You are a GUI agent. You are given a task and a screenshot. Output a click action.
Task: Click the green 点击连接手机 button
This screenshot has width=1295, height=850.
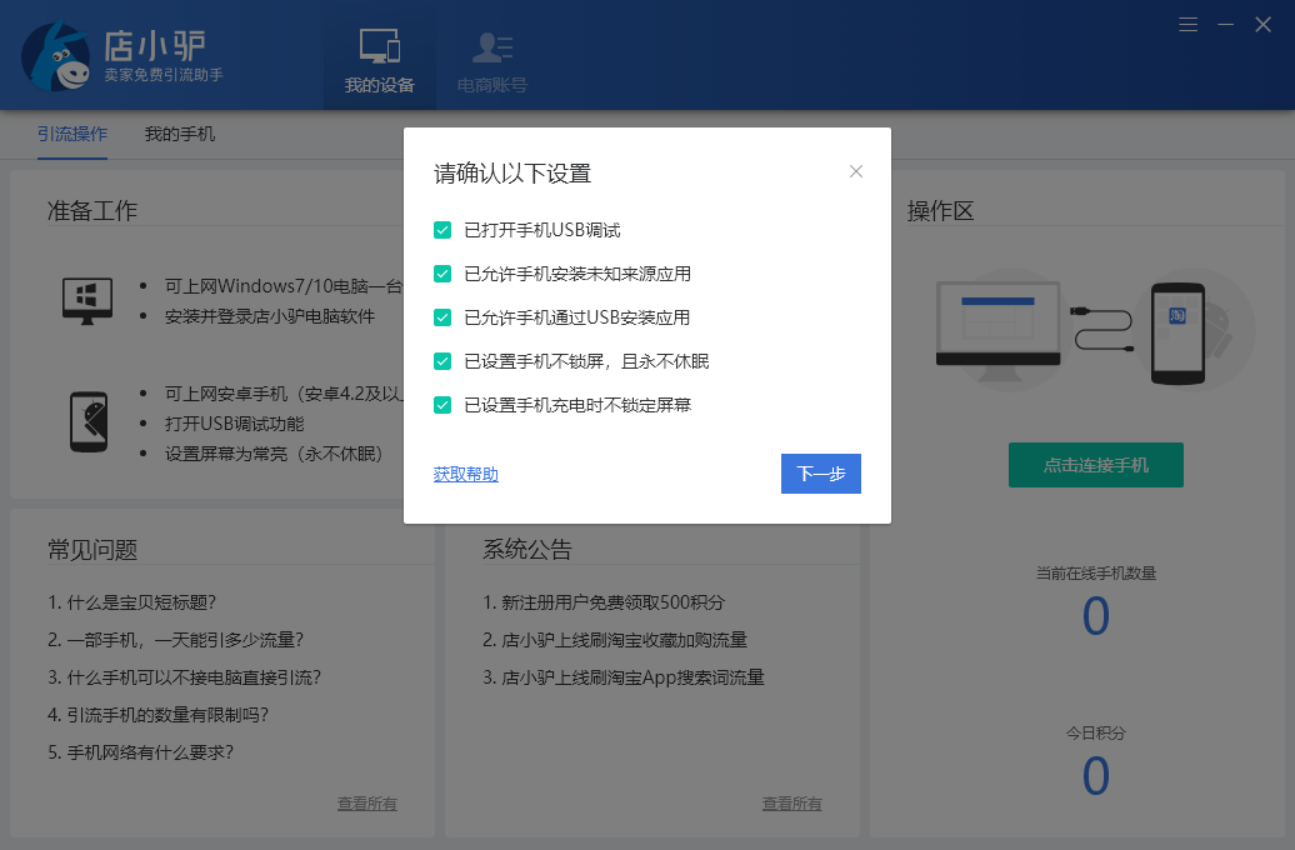(1096, 465)
